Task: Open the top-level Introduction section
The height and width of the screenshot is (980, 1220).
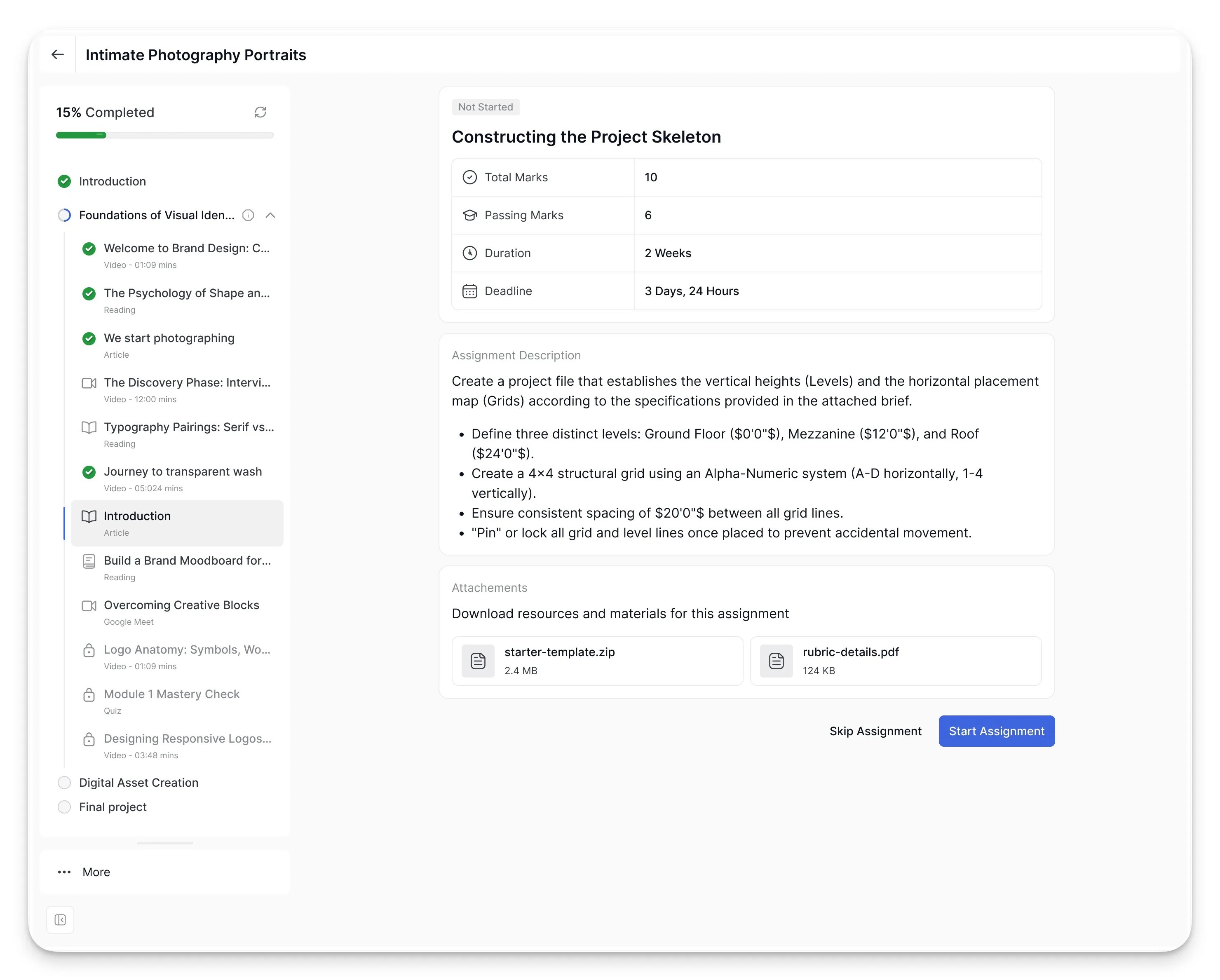Action: (x=113, y=181)
